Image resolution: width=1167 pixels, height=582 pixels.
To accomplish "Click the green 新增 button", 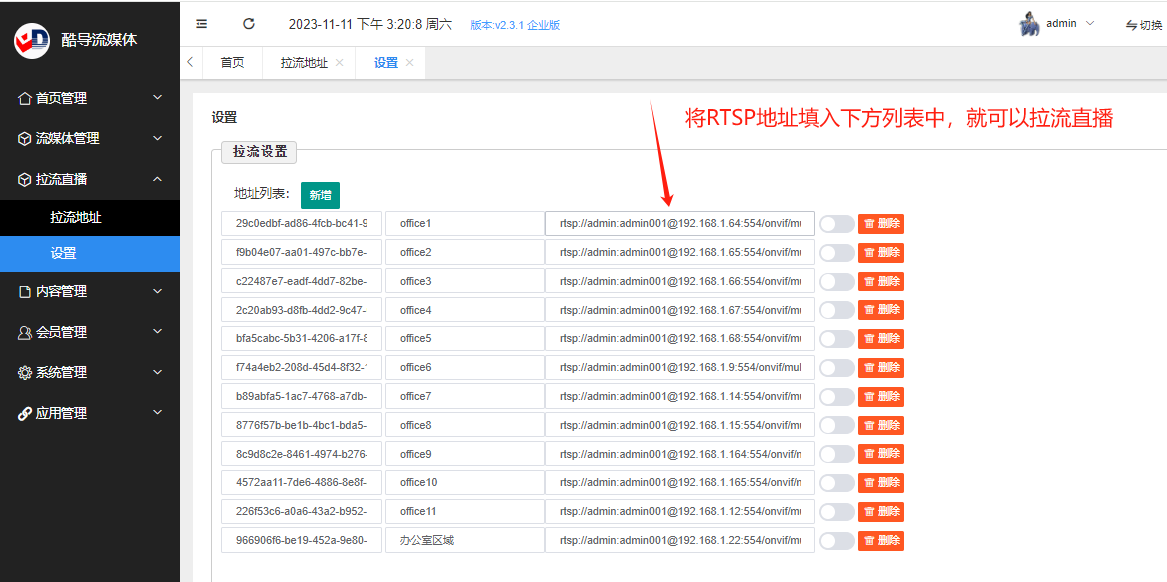I will [x=321, y=195].
